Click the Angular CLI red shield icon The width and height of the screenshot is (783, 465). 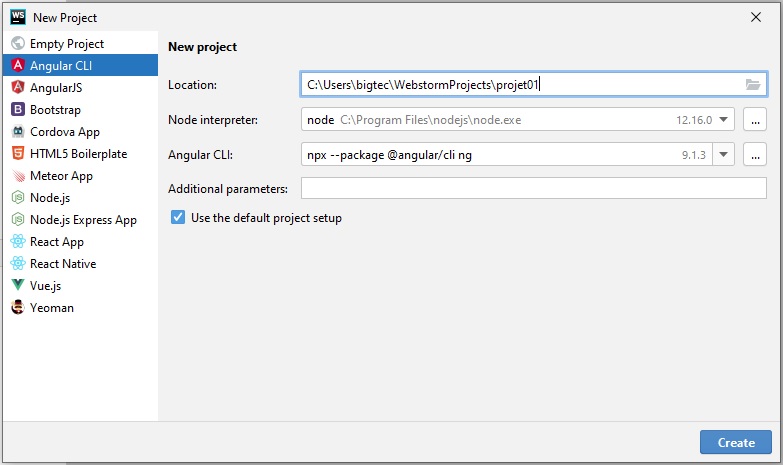[x=18, y=65]
